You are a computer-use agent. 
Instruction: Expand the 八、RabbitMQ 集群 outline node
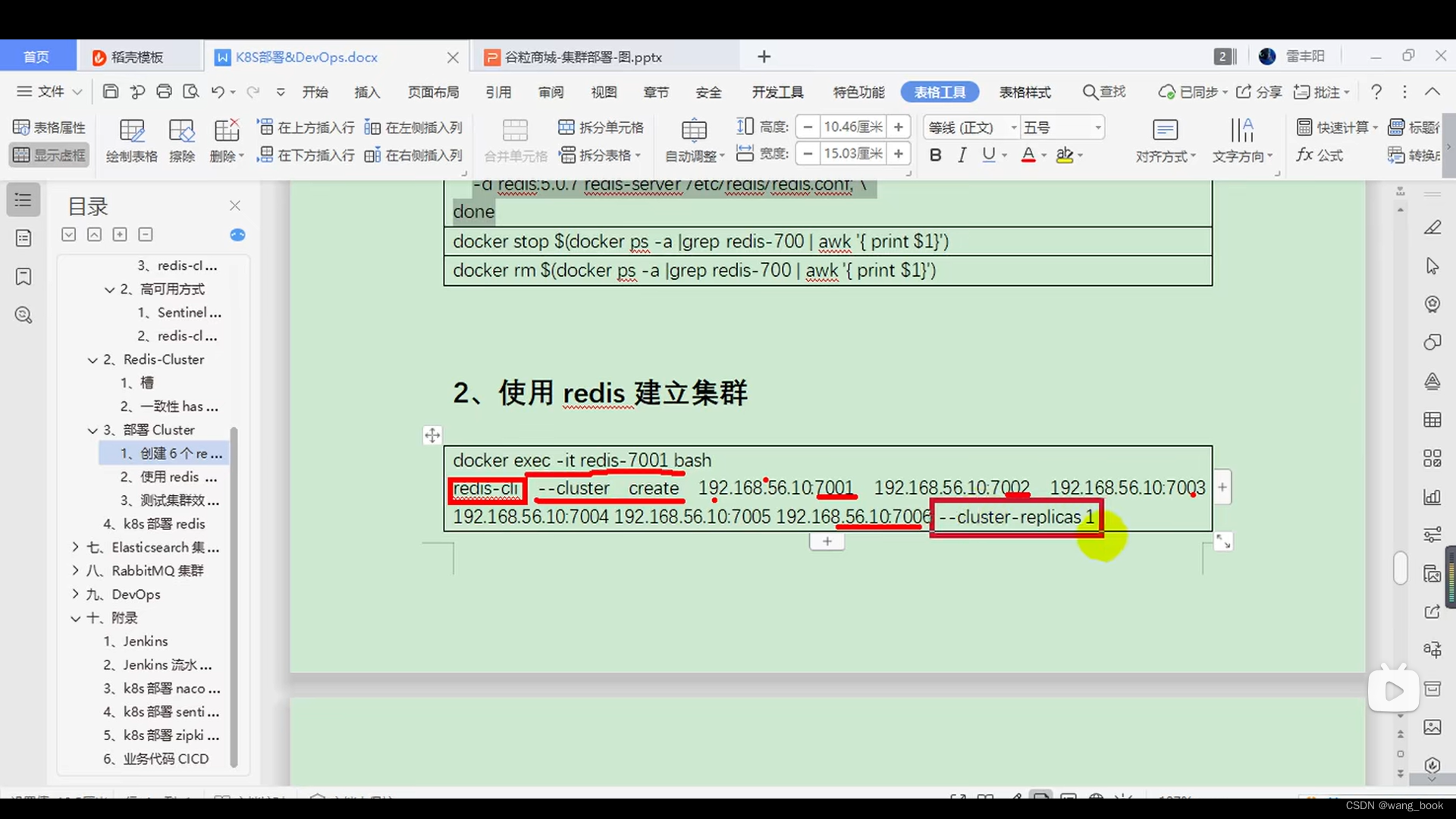(75, 570)
